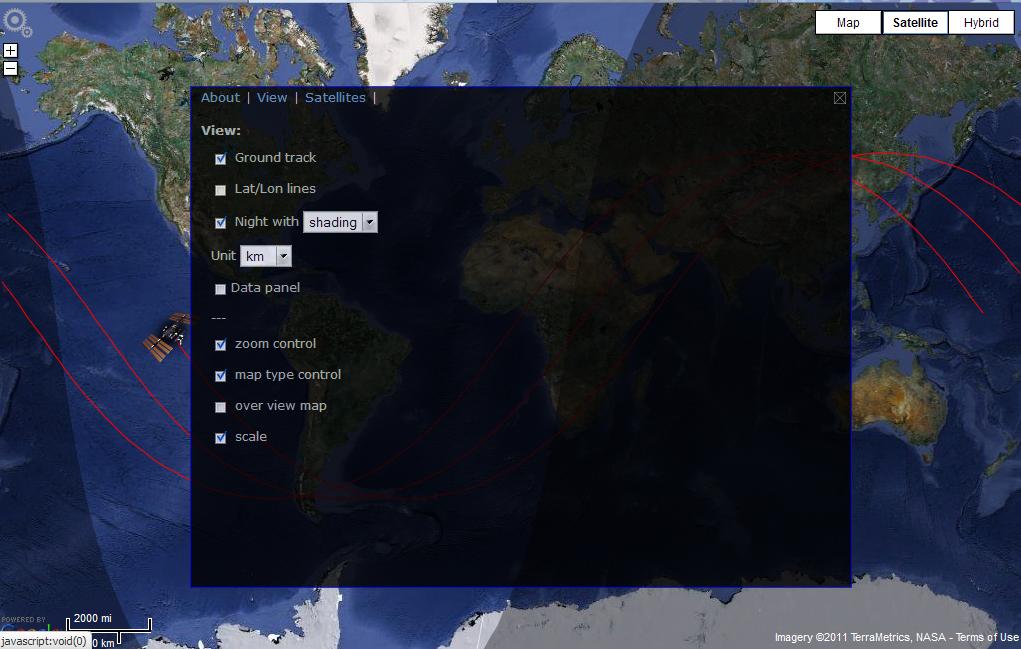The width and height of the screenshot is (1021, 649).
Task: Switch the map to Map view
Action: 848,23
